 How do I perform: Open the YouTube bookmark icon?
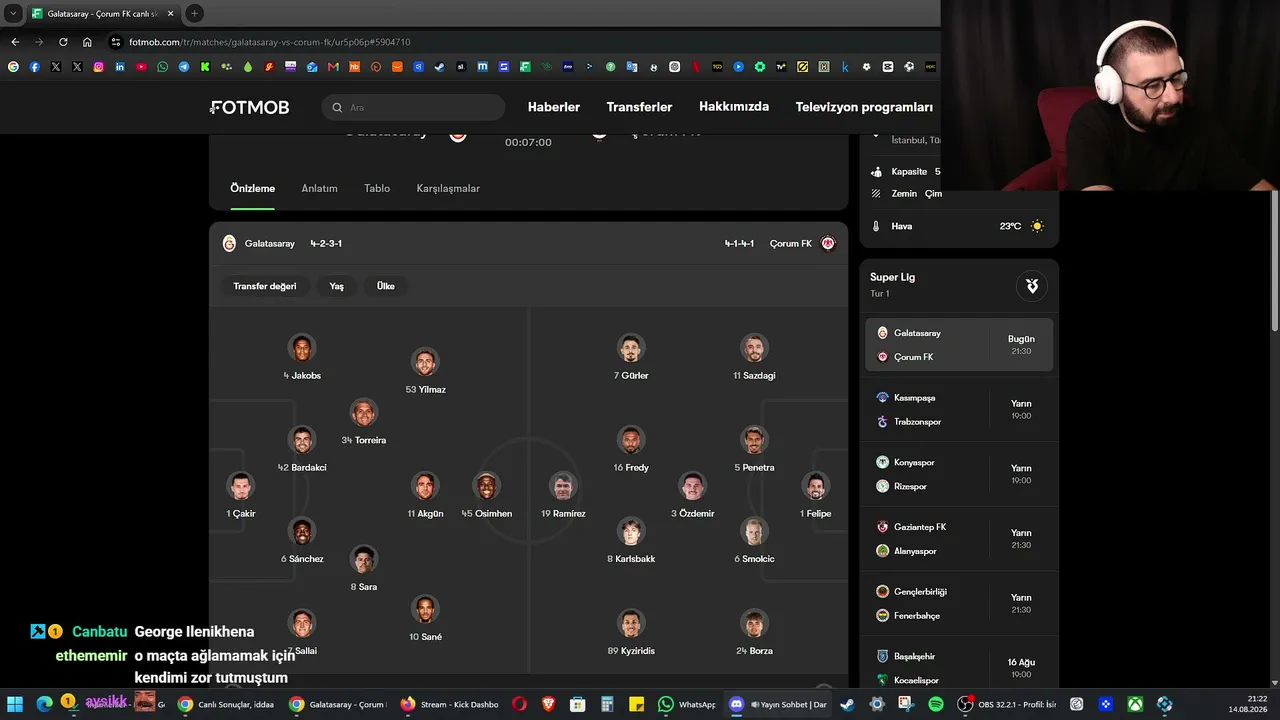(x=141, y=67)
